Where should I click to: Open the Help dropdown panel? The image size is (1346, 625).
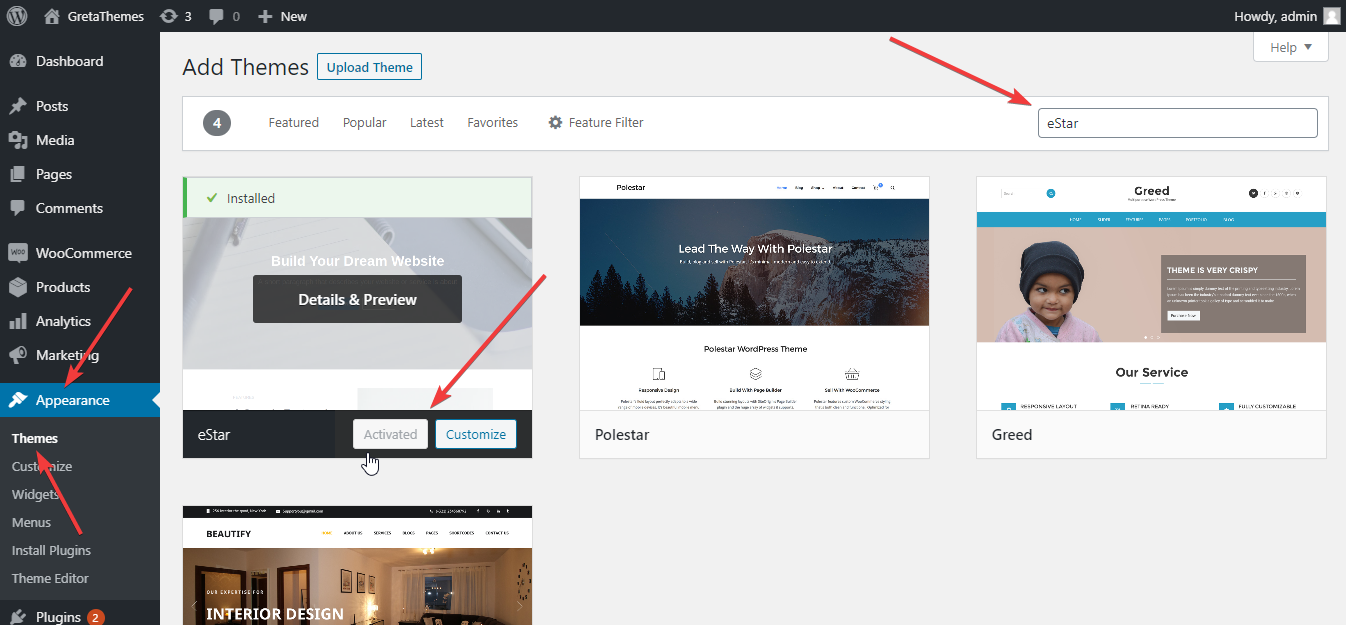1290,46
